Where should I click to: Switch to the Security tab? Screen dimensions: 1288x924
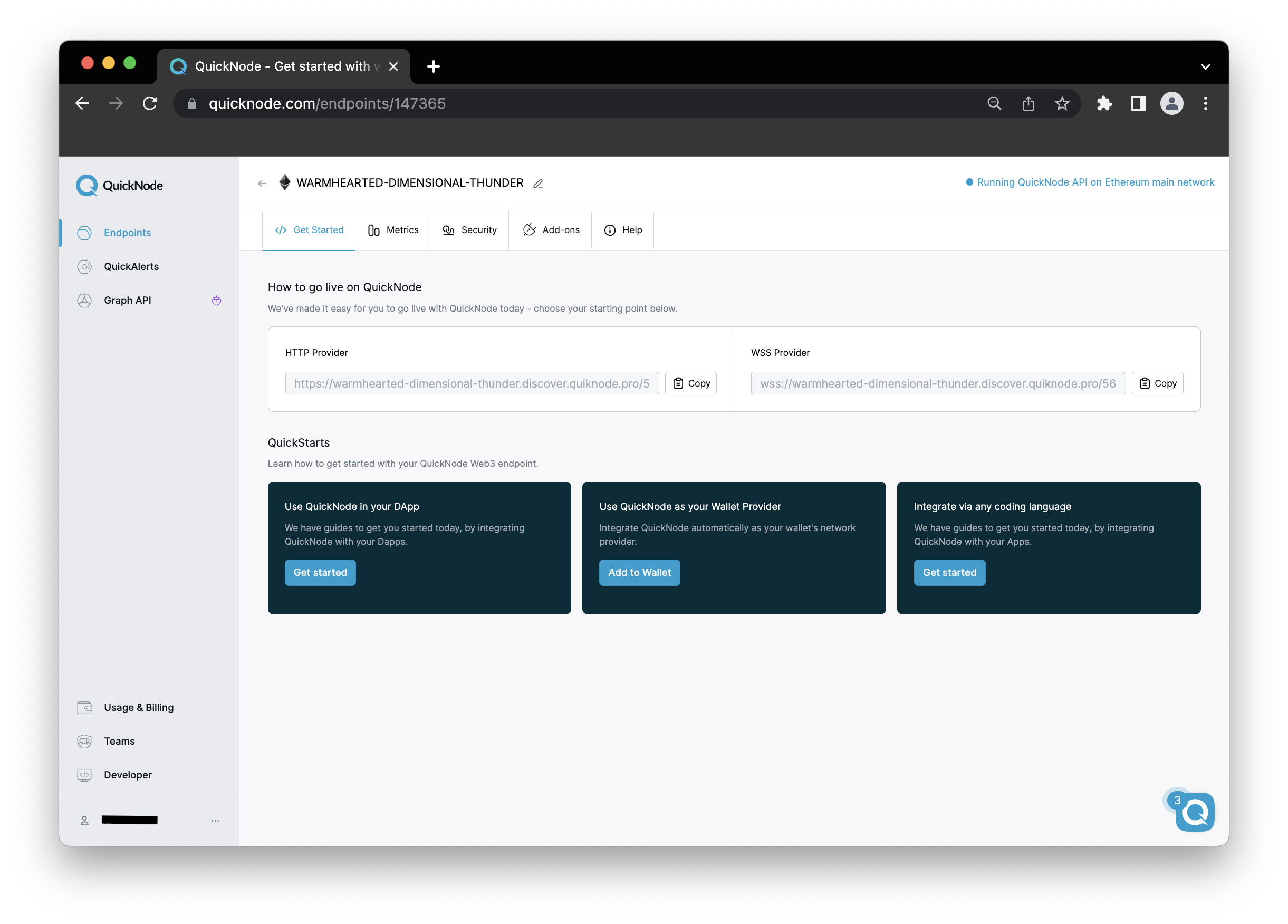click(x=469, y=230)
